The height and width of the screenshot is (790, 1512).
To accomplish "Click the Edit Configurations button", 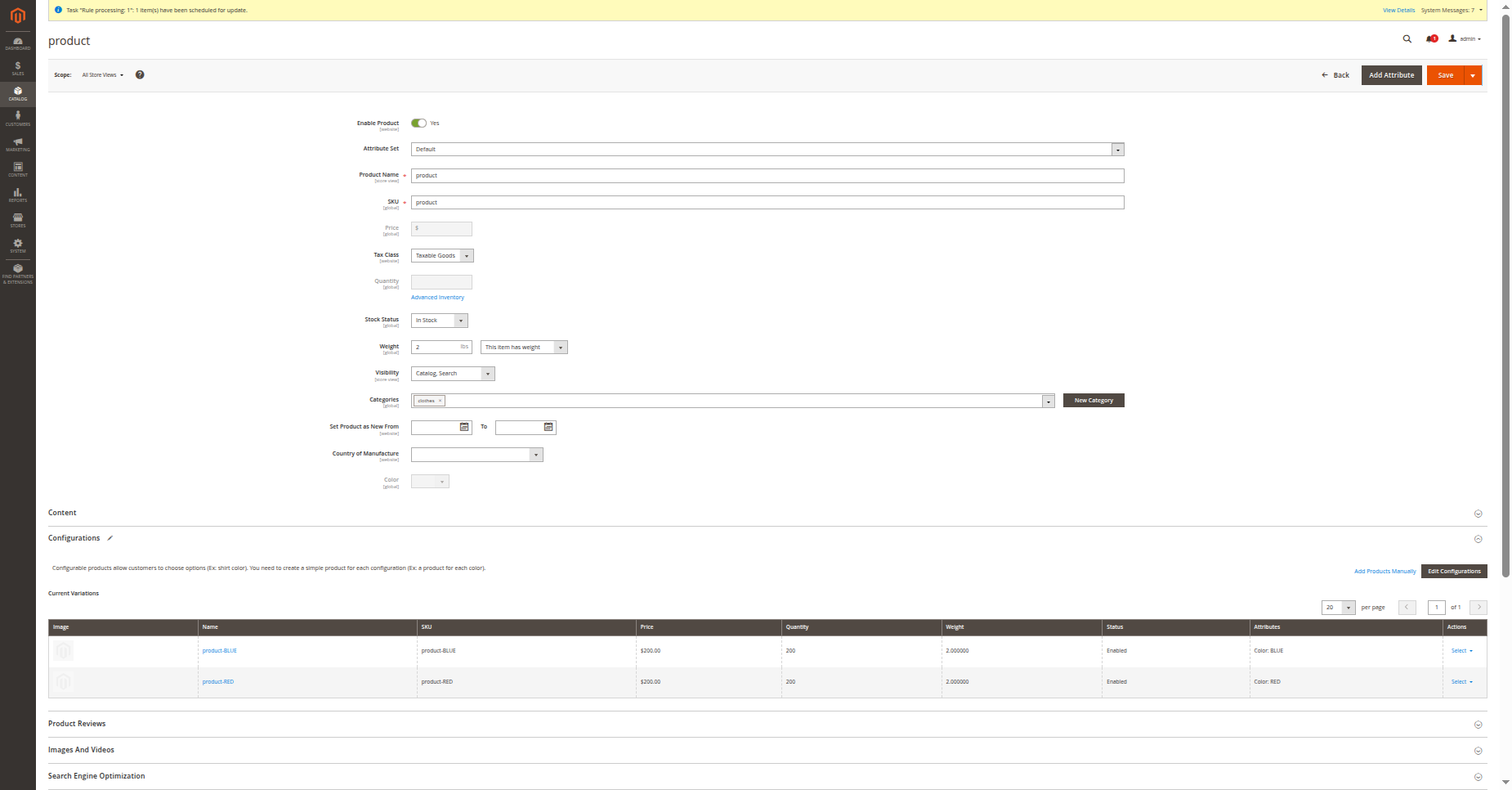I will click(x=1454, y=572).
